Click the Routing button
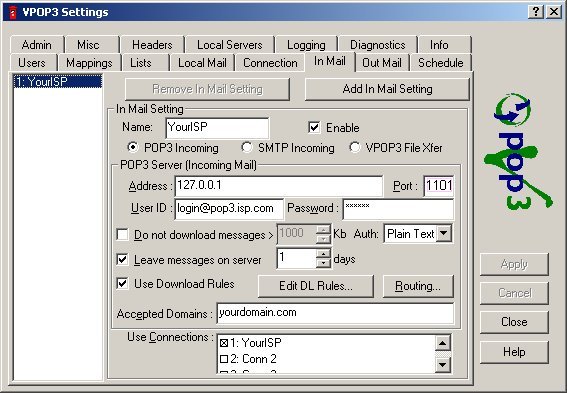 pos(418,286)
